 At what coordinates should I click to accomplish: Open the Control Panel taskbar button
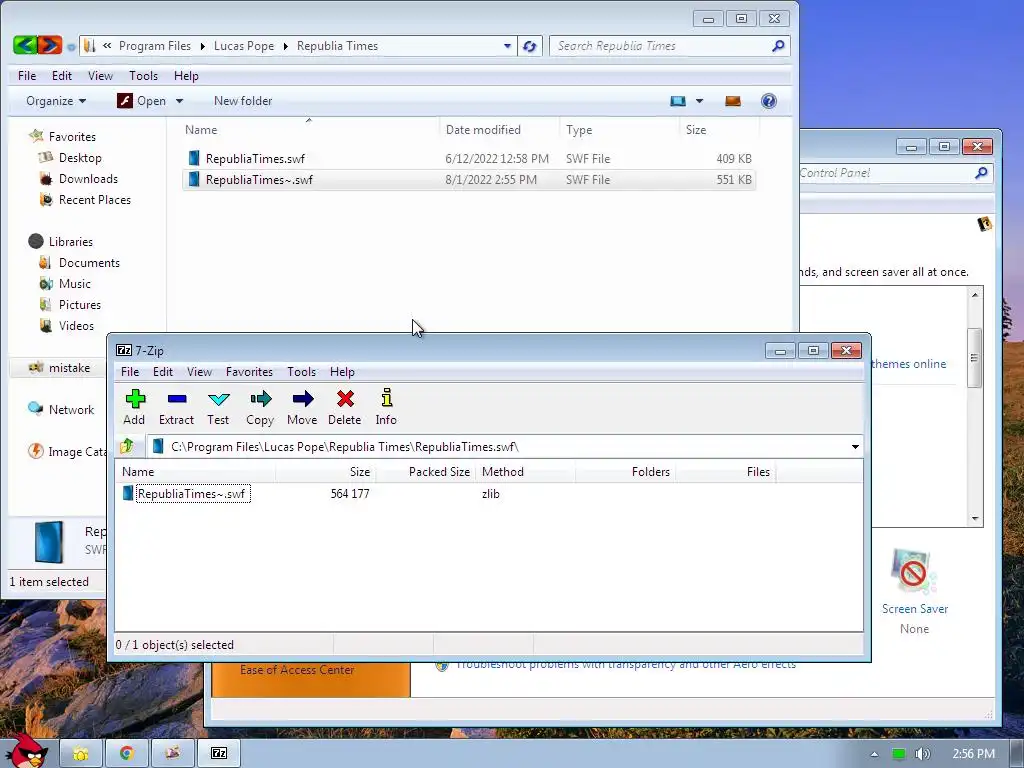point(172,754)
